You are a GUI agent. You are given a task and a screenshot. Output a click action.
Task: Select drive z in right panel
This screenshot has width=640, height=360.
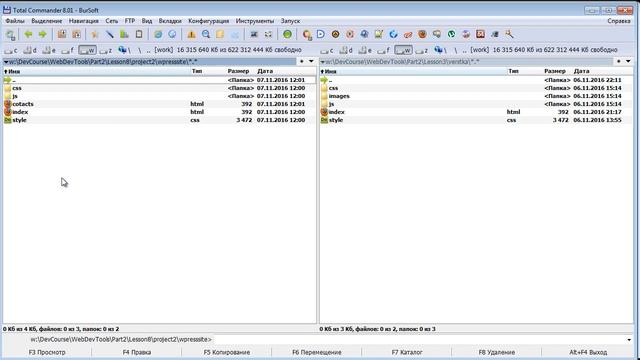(422, 50)
